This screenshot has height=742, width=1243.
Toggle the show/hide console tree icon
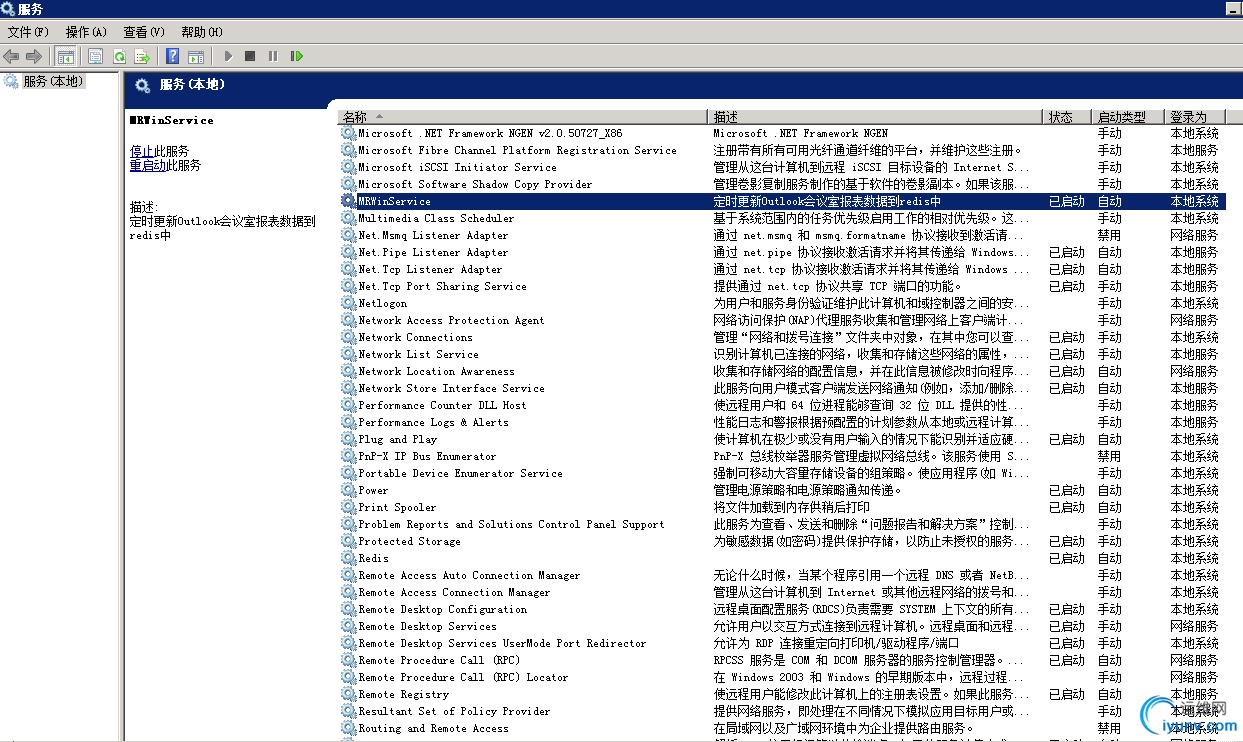tap(65, 57)
